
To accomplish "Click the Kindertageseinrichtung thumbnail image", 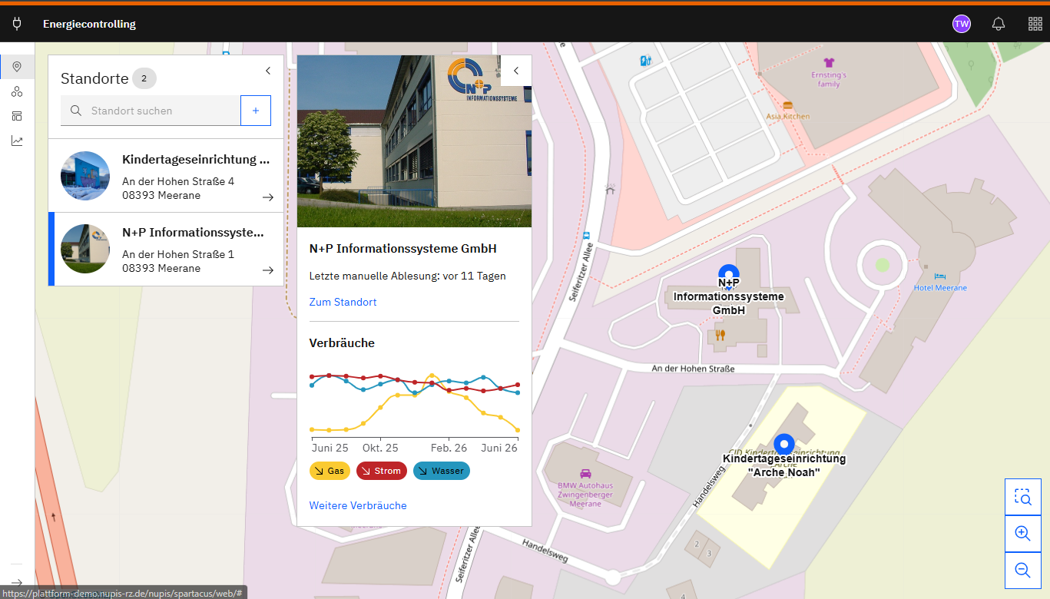I will (85, 176).
